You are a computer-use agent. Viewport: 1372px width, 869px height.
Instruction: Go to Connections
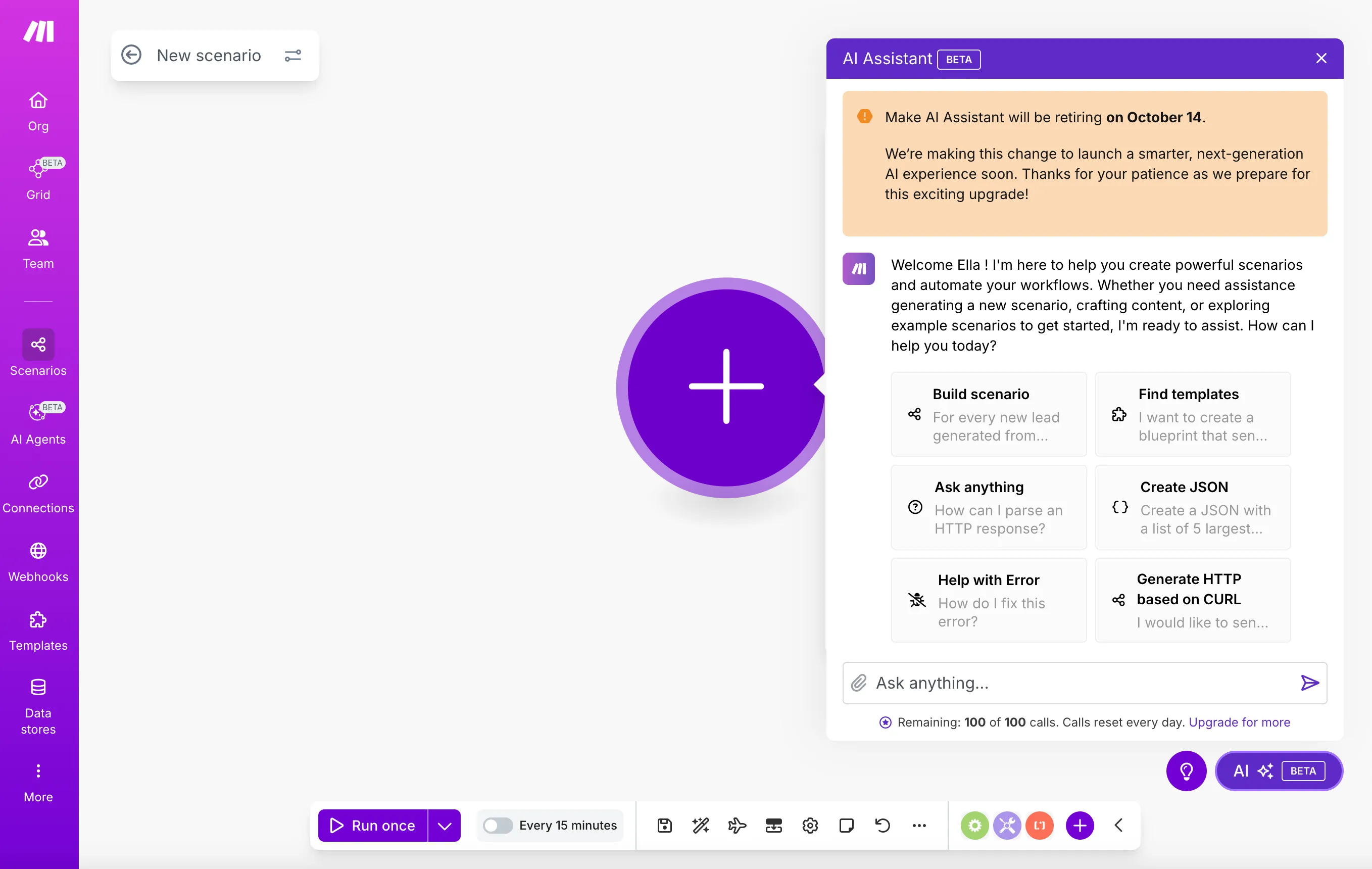[38, 494]
